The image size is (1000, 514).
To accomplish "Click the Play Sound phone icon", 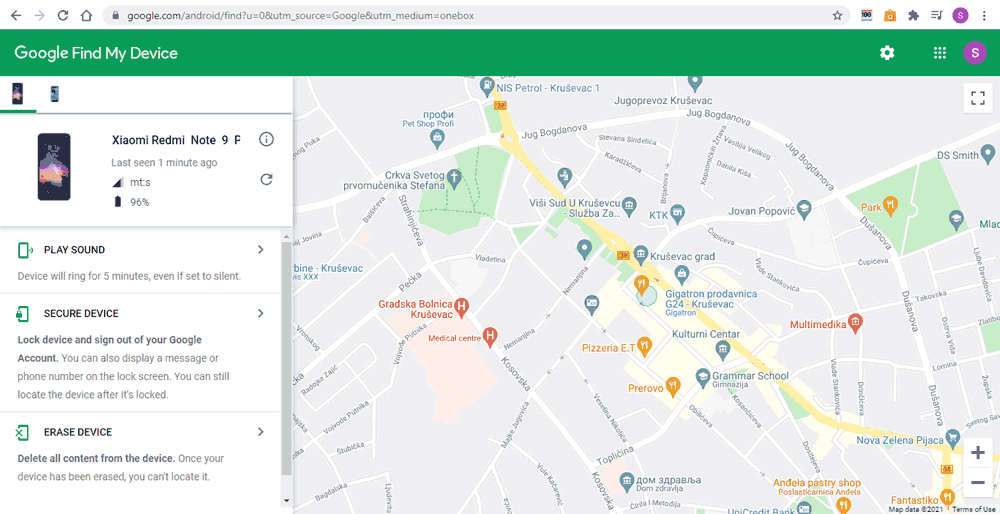I will click(x=24, y=250).
